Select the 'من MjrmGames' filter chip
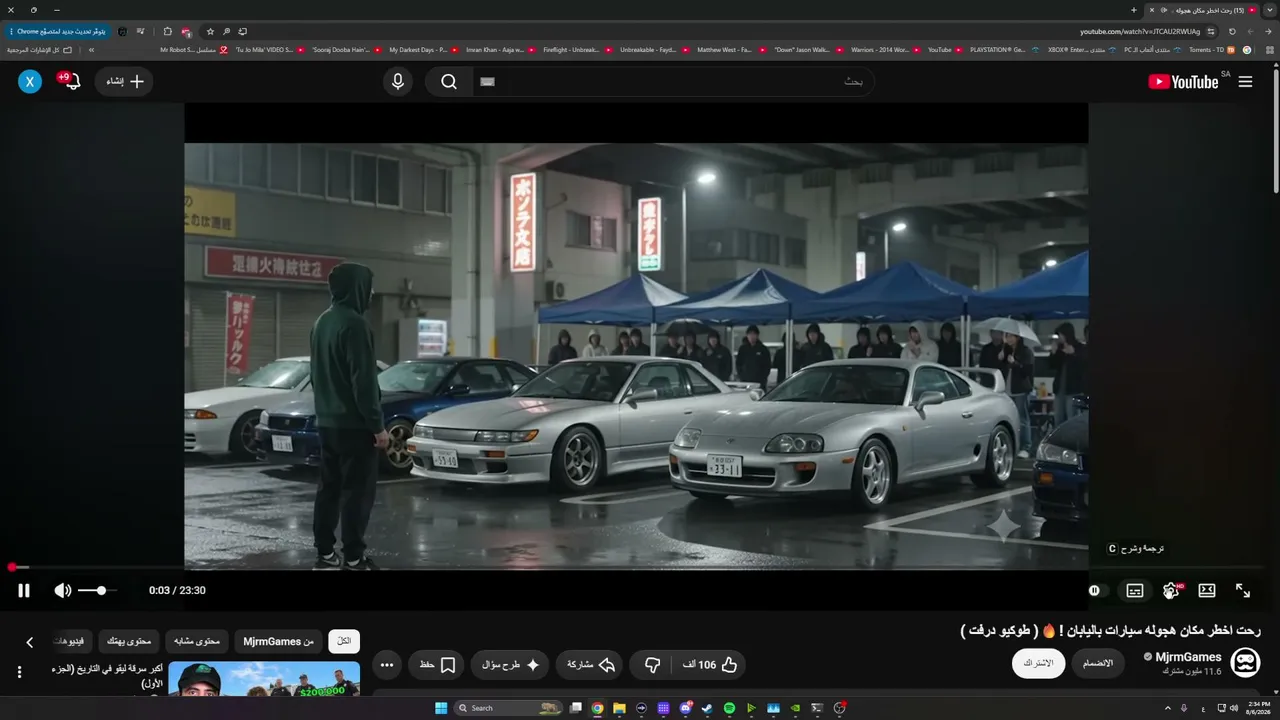The width and height of the screenshot is (1280, 720). tap(279, 641)
